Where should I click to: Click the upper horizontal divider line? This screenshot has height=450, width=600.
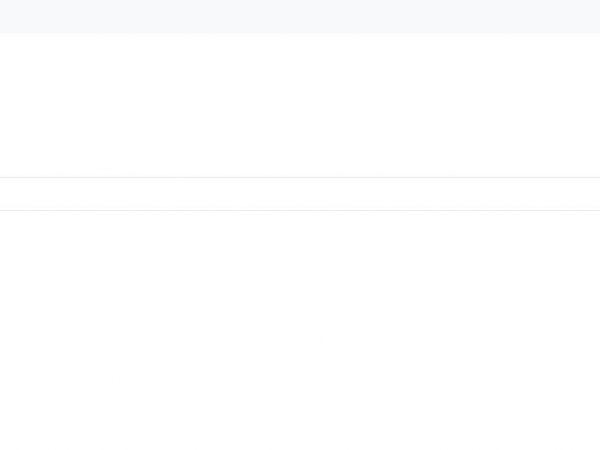300,178
